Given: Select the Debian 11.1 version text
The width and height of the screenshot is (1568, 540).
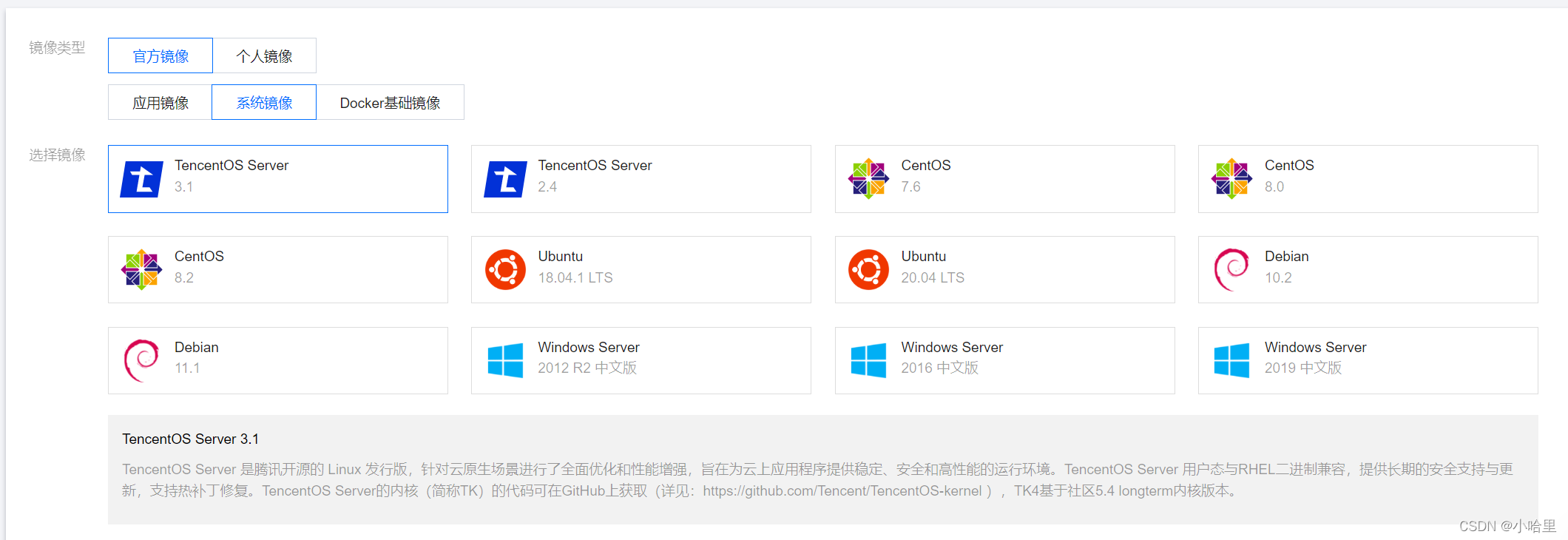Looking at the screenshot, I should pos(187,368).
